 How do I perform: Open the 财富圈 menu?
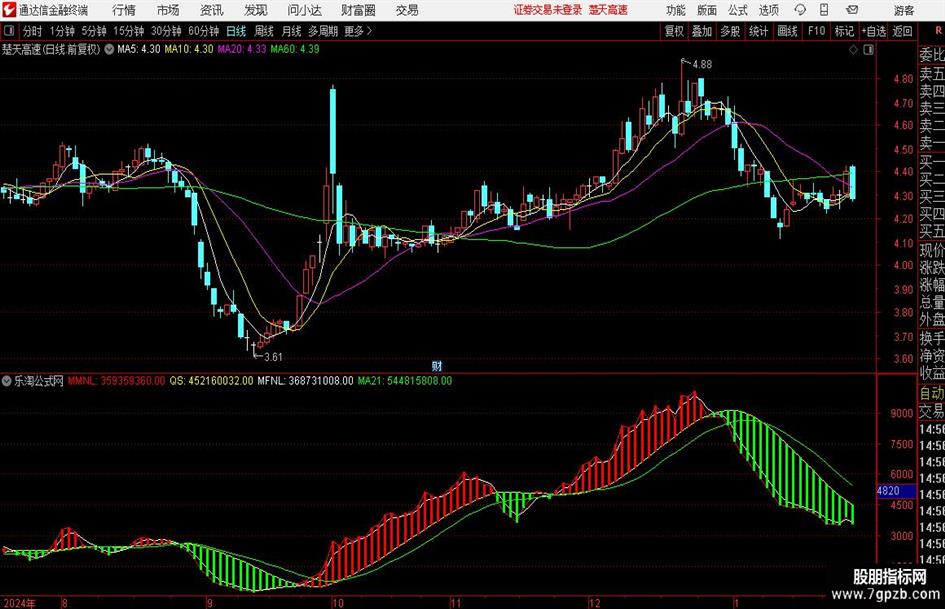(x=358, y=10)
